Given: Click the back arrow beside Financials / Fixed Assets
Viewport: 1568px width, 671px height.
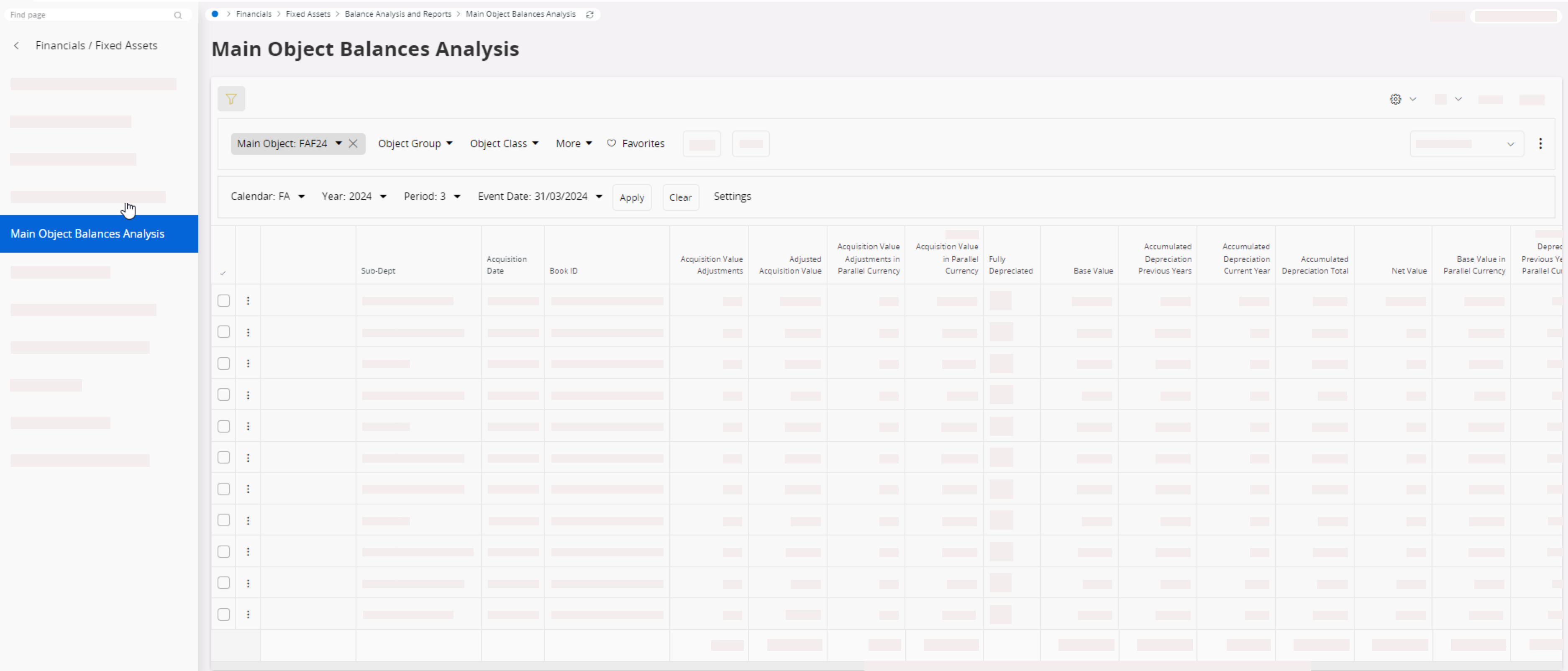Looking at the screenshot, I should click(16, 46).
